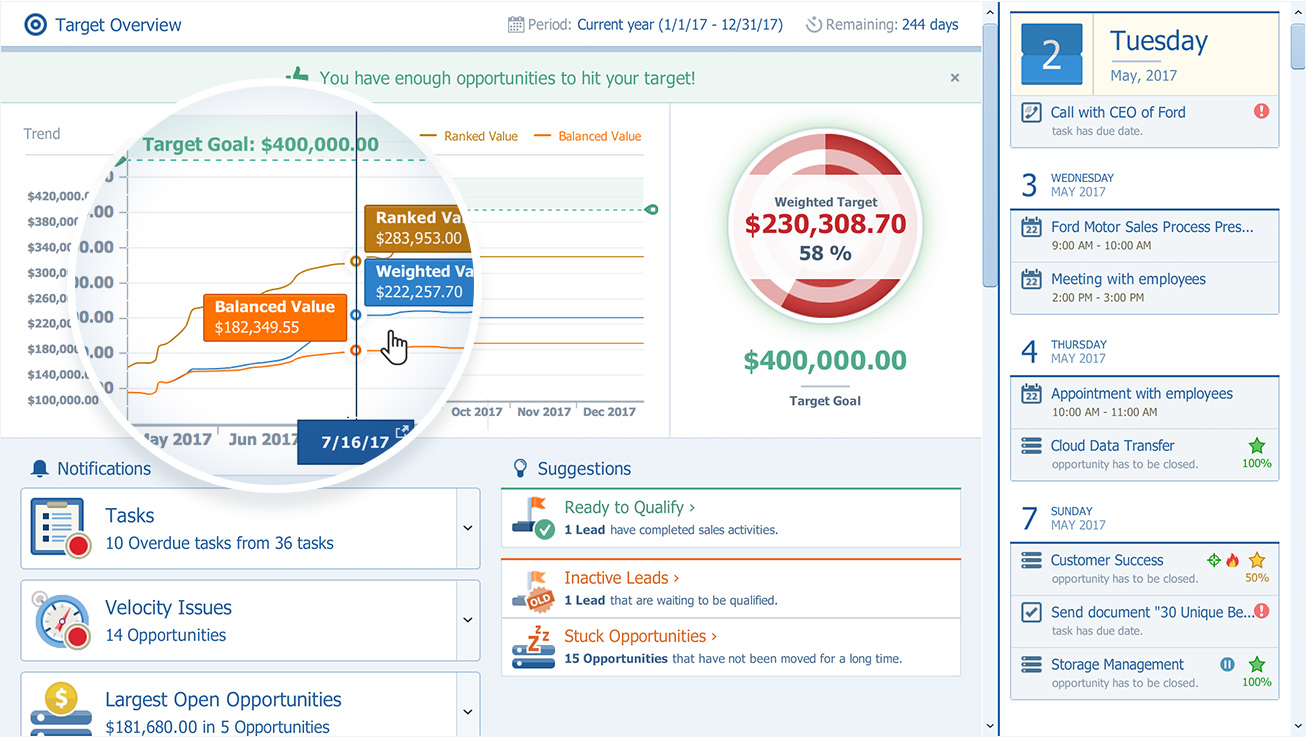
Task: Expand Largest Open Opportunities dropdown arrow
Action: (467, 712)
